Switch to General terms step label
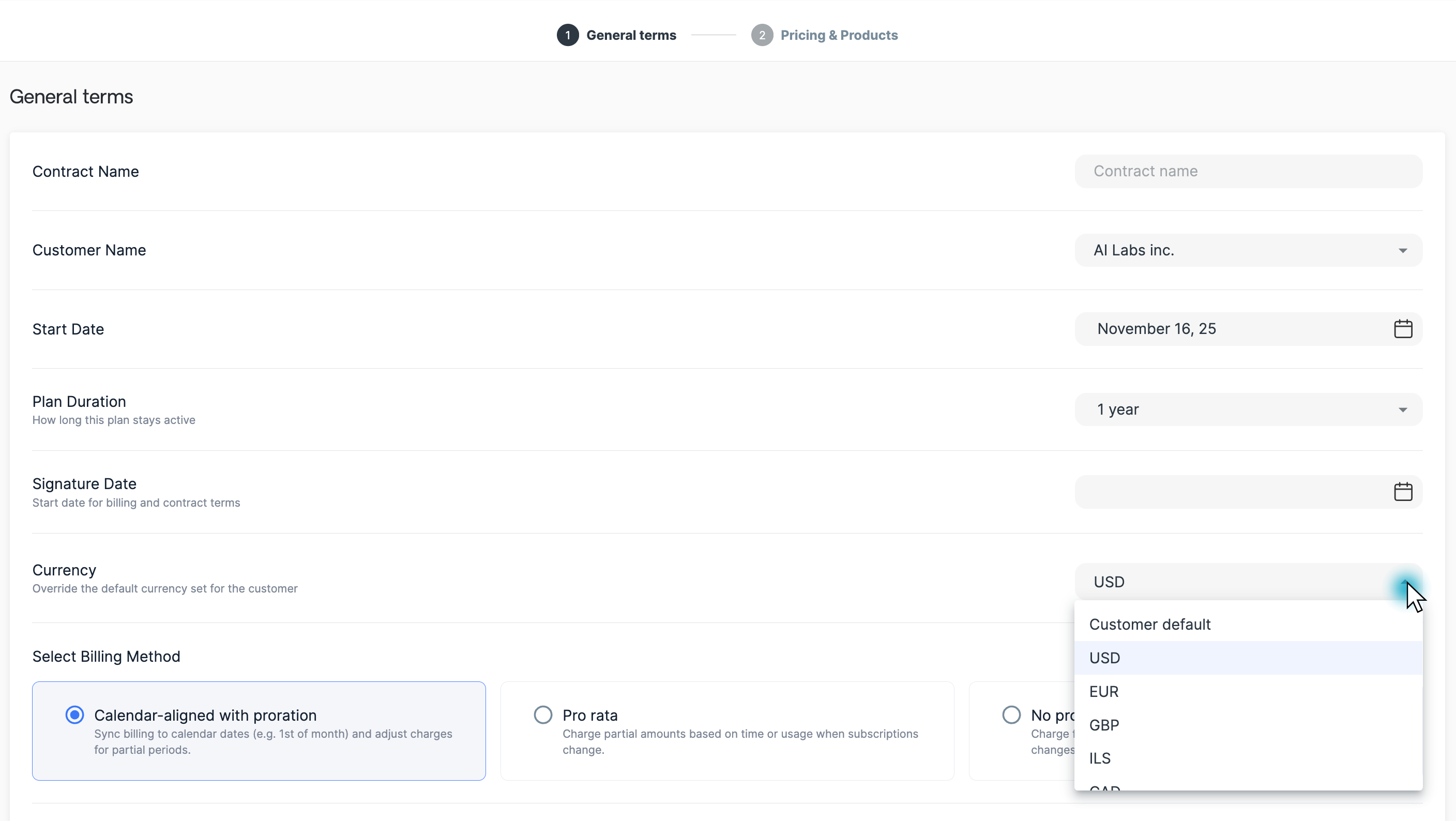Viewport: 1456px width, 821px height. pos(631,35)
